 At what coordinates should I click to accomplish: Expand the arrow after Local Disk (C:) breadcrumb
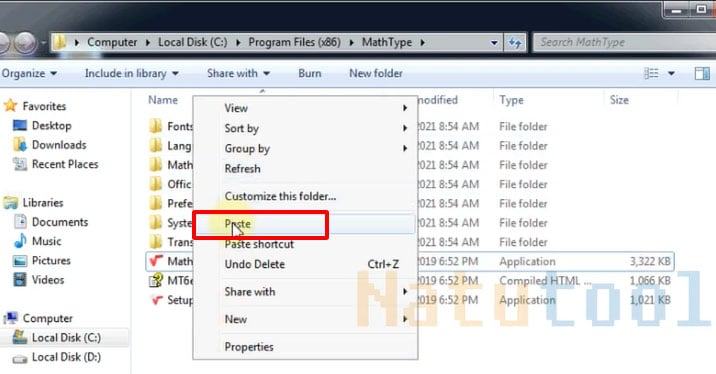click(x=238, y=42)
